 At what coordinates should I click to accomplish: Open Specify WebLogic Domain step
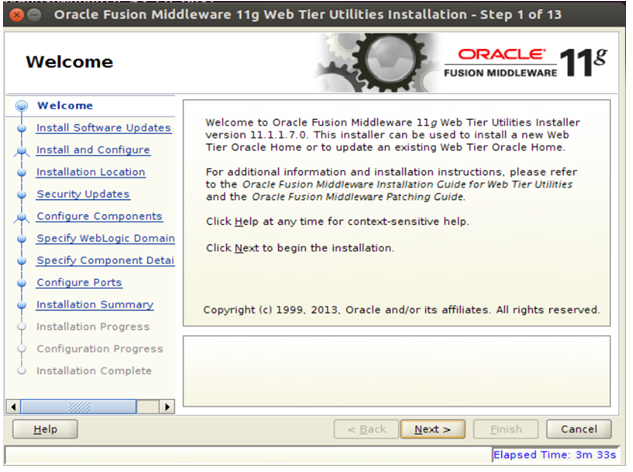pyautogui.click(x=106, y=238)
